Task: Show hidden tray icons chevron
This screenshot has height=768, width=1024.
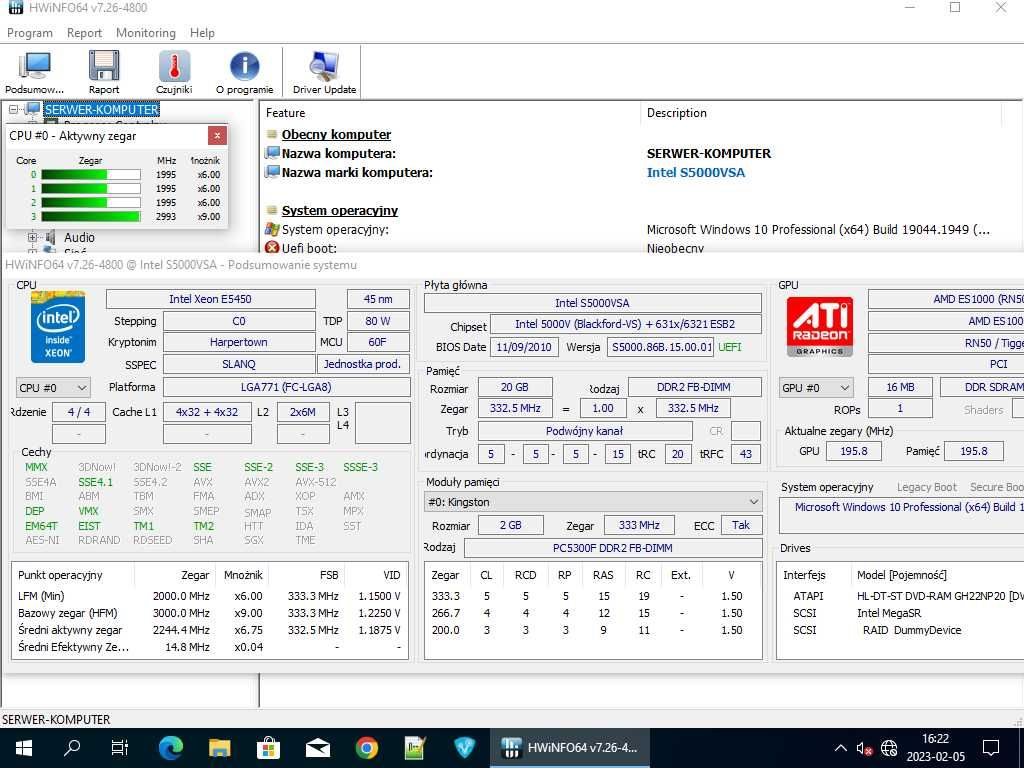Action: (840, 748)
